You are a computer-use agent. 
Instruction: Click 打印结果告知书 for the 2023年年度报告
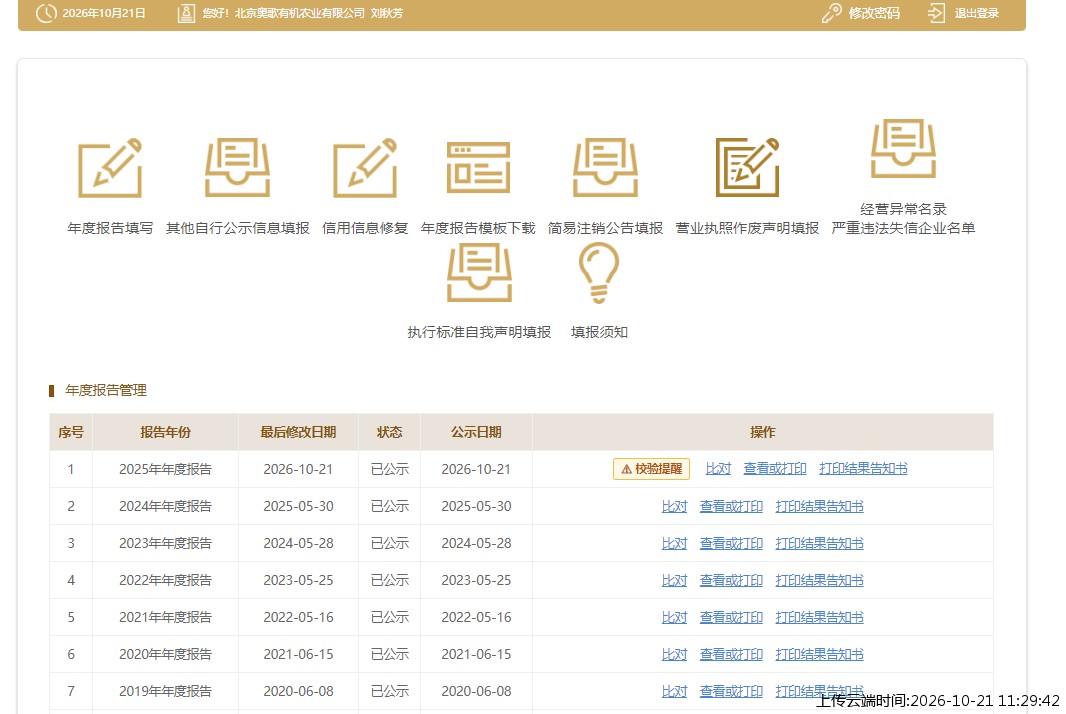click(819, 543)
